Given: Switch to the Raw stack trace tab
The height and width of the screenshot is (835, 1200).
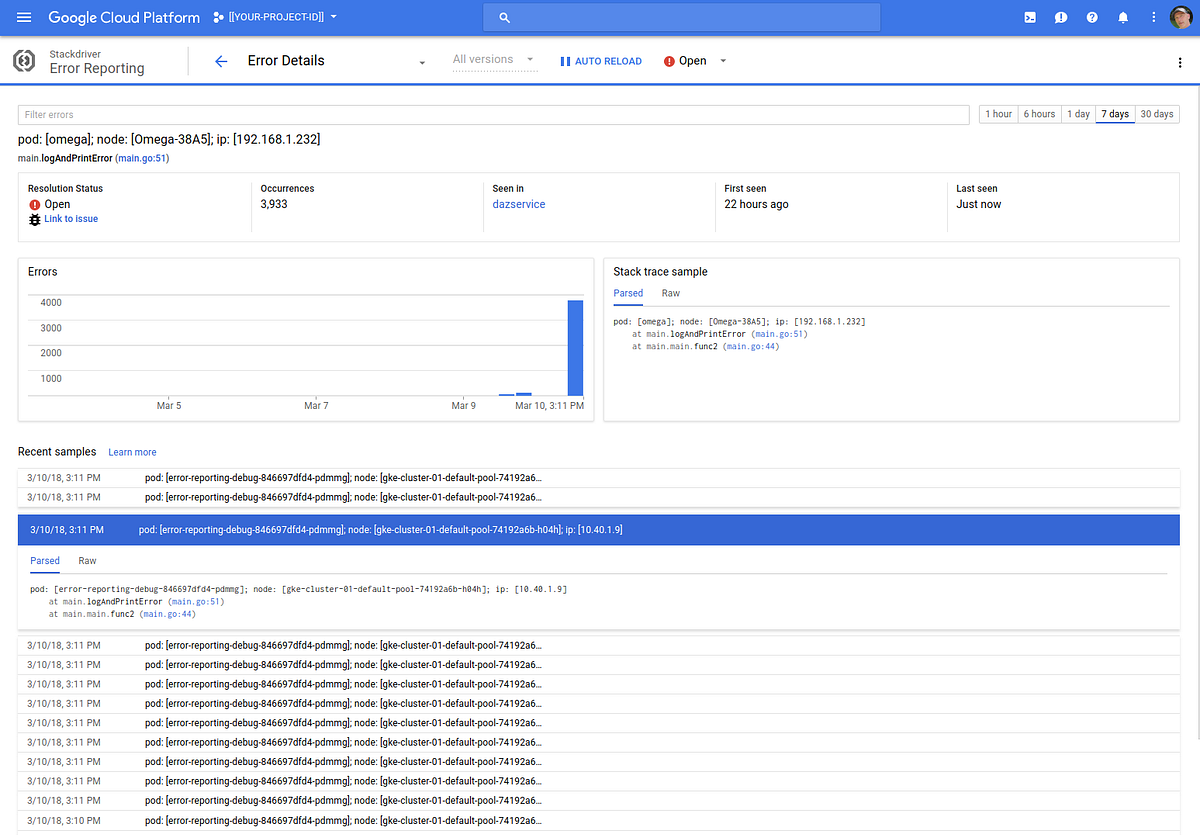Looking at the screenshot, I should (x=670, y=293).
